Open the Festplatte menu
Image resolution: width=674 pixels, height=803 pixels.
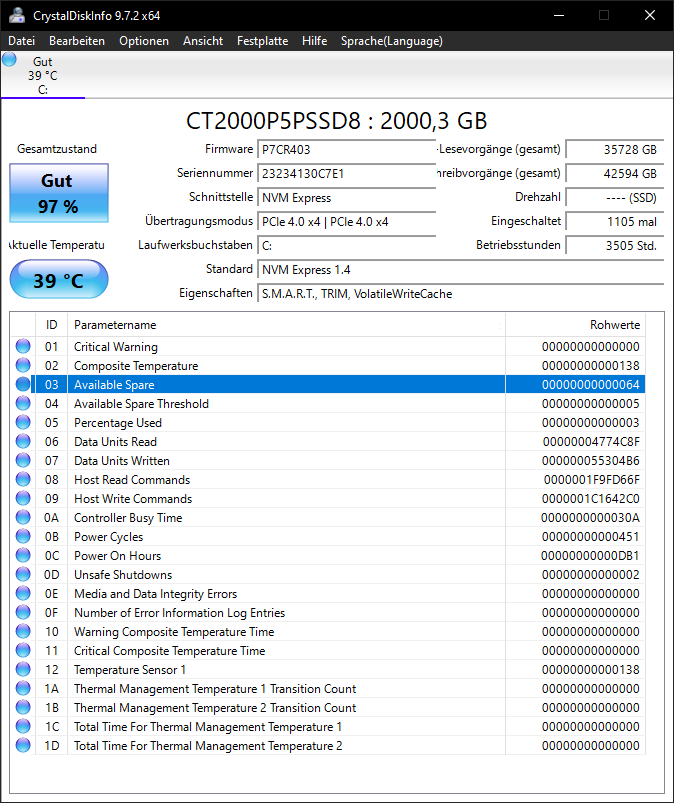(262, 41)
